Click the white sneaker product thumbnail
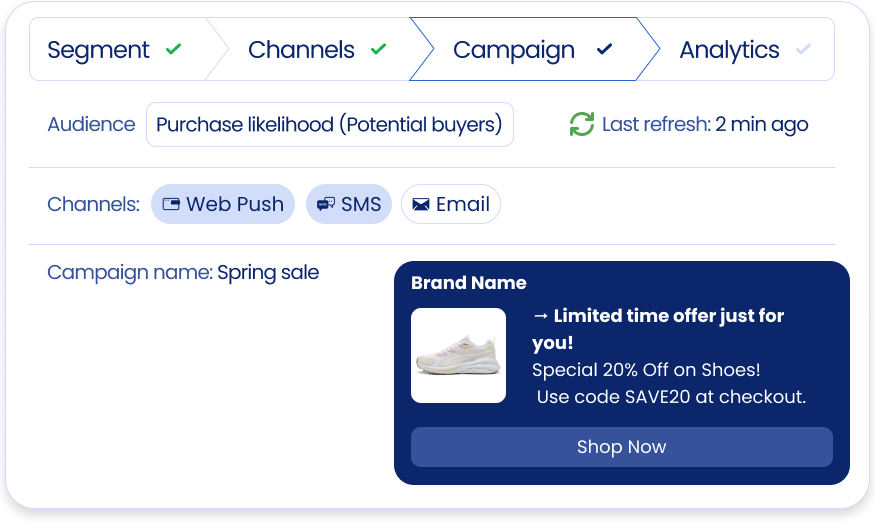Screen dimensions: 875x522 [458, 356]
